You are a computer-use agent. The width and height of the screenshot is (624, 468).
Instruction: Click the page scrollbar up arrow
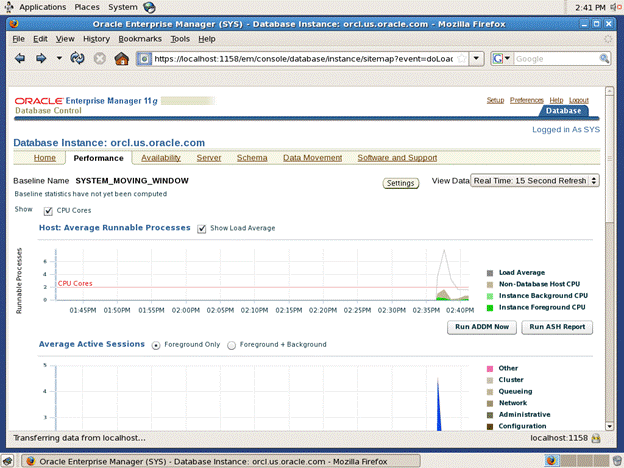[x=609, y=91]
